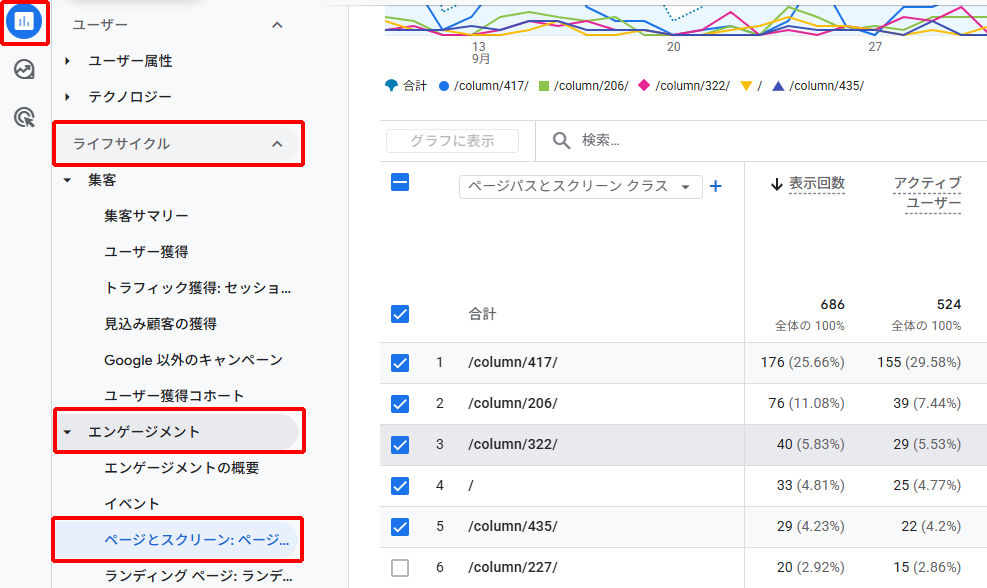This screenshot has width=987, height=588.
Task: Click the 76 (11.08%) views cell
Action: [x=806, y=404]
